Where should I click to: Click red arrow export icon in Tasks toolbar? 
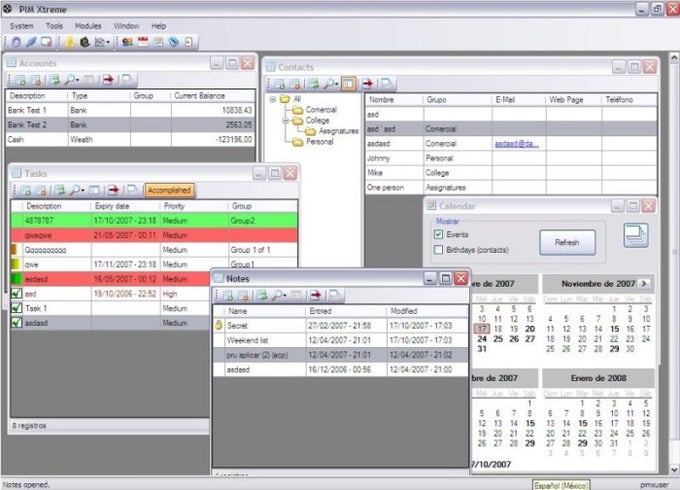(114, 190)
